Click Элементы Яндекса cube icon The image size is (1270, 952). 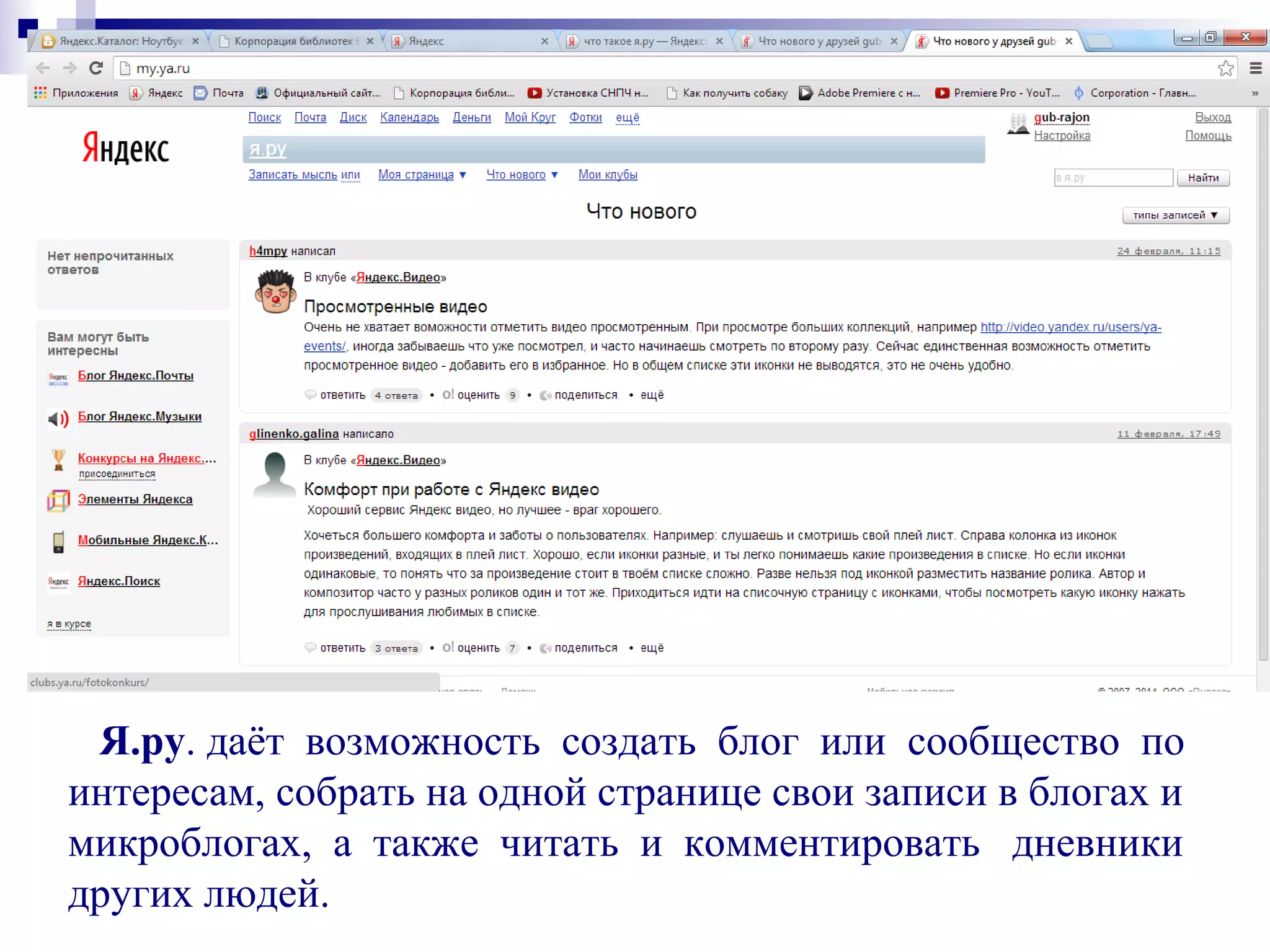(58, 500)
